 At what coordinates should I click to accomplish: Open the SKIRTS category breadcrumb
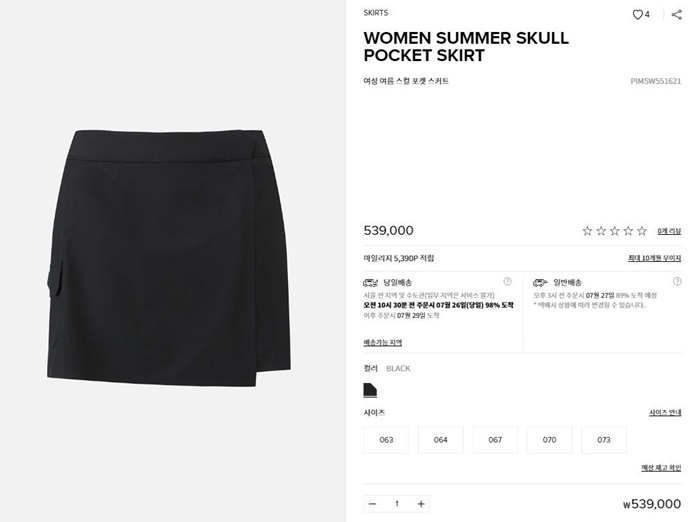click(375, 13)
